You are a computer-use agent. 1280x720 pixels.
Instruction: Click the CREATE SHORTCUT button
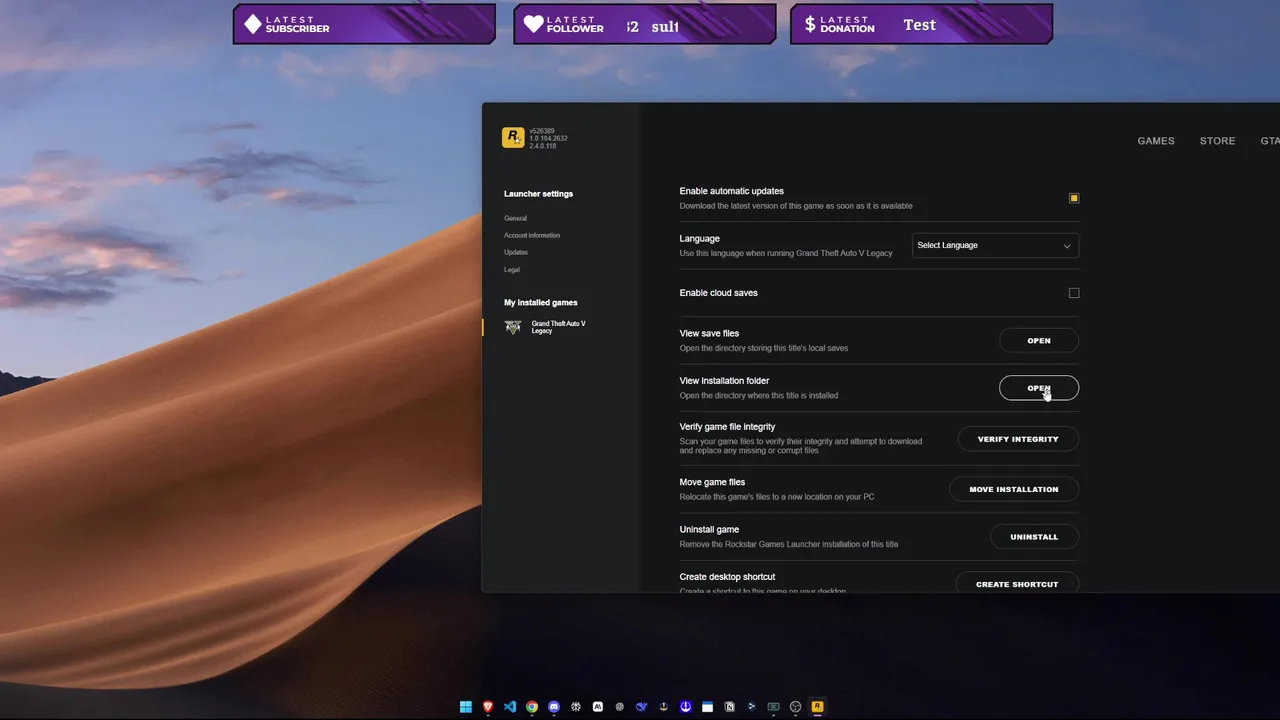pyautogui.click(x=1017, y=584)
